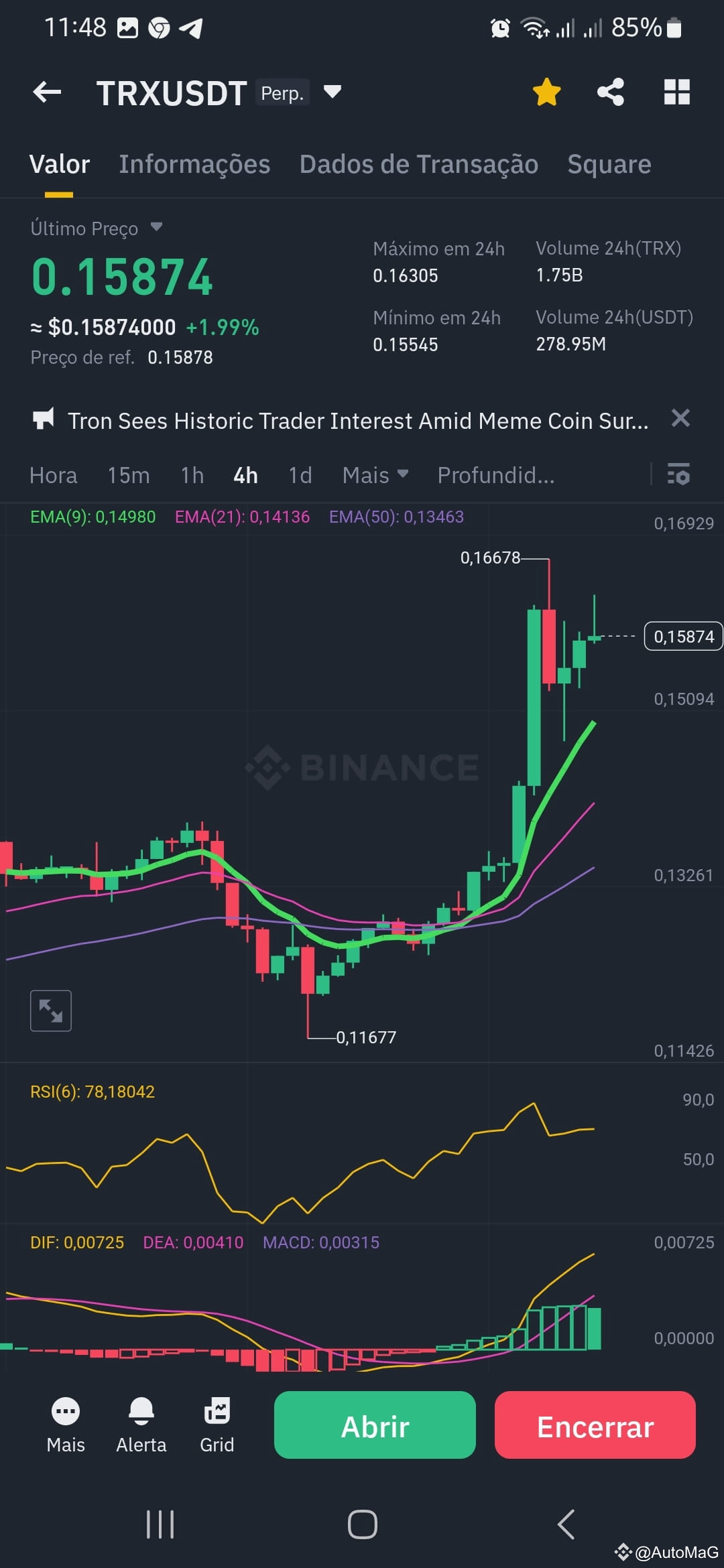Open the Square tab
This screenshot has width=724, height=1568.
click(609, 164)
